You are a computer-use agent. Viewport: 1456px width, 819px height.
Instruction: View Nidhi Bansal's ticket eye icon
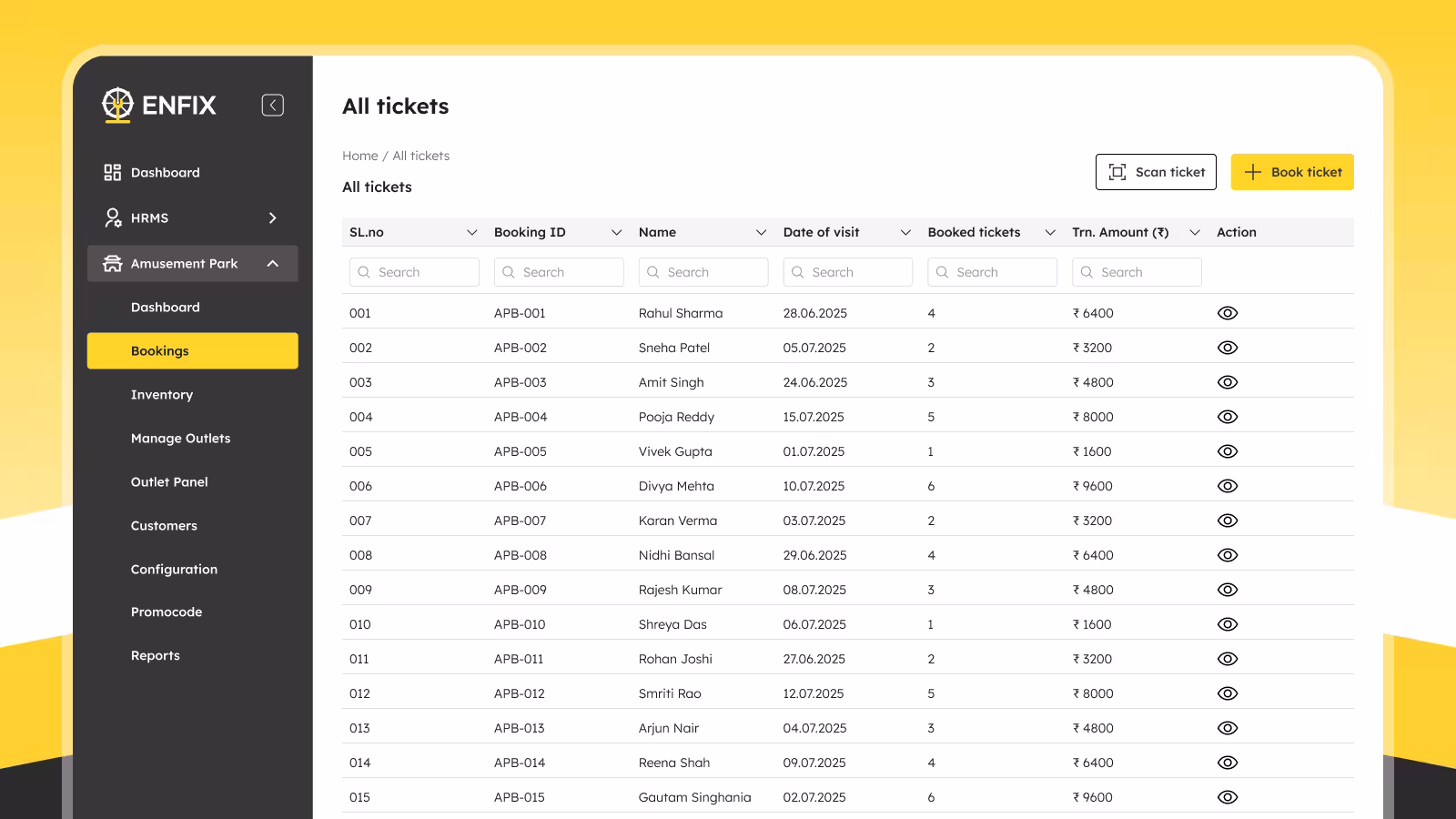pos(1228,555)
